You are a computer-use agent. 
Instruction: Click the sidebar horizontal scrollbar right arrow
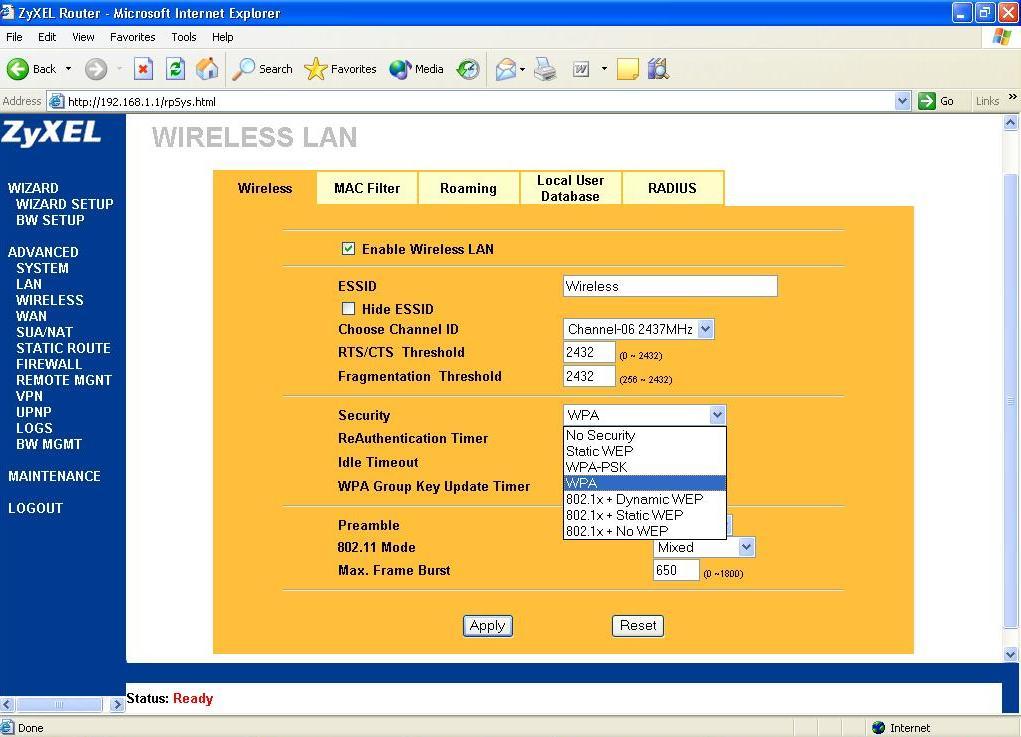click(x=117, y=704)
